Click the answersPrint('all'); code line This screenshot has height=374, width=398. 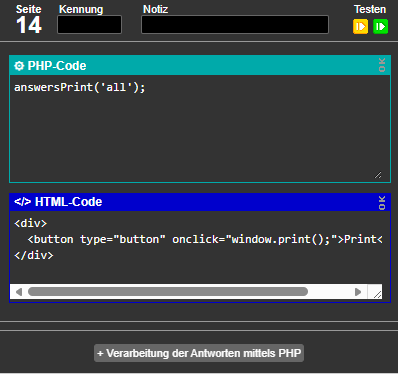(80, 87)
